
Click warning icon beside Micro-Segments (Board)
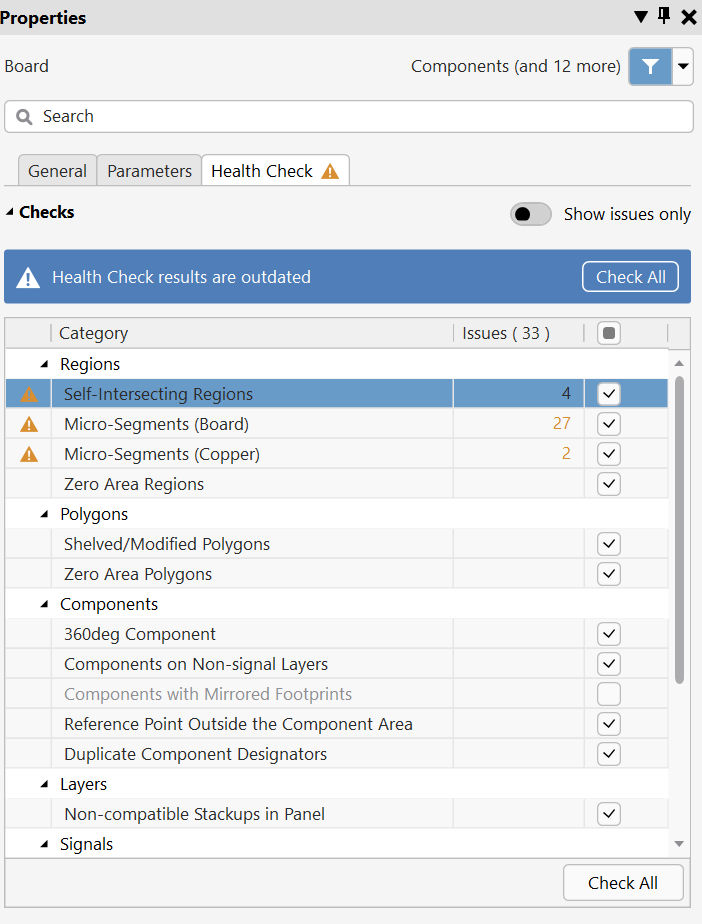pos(29,424)
